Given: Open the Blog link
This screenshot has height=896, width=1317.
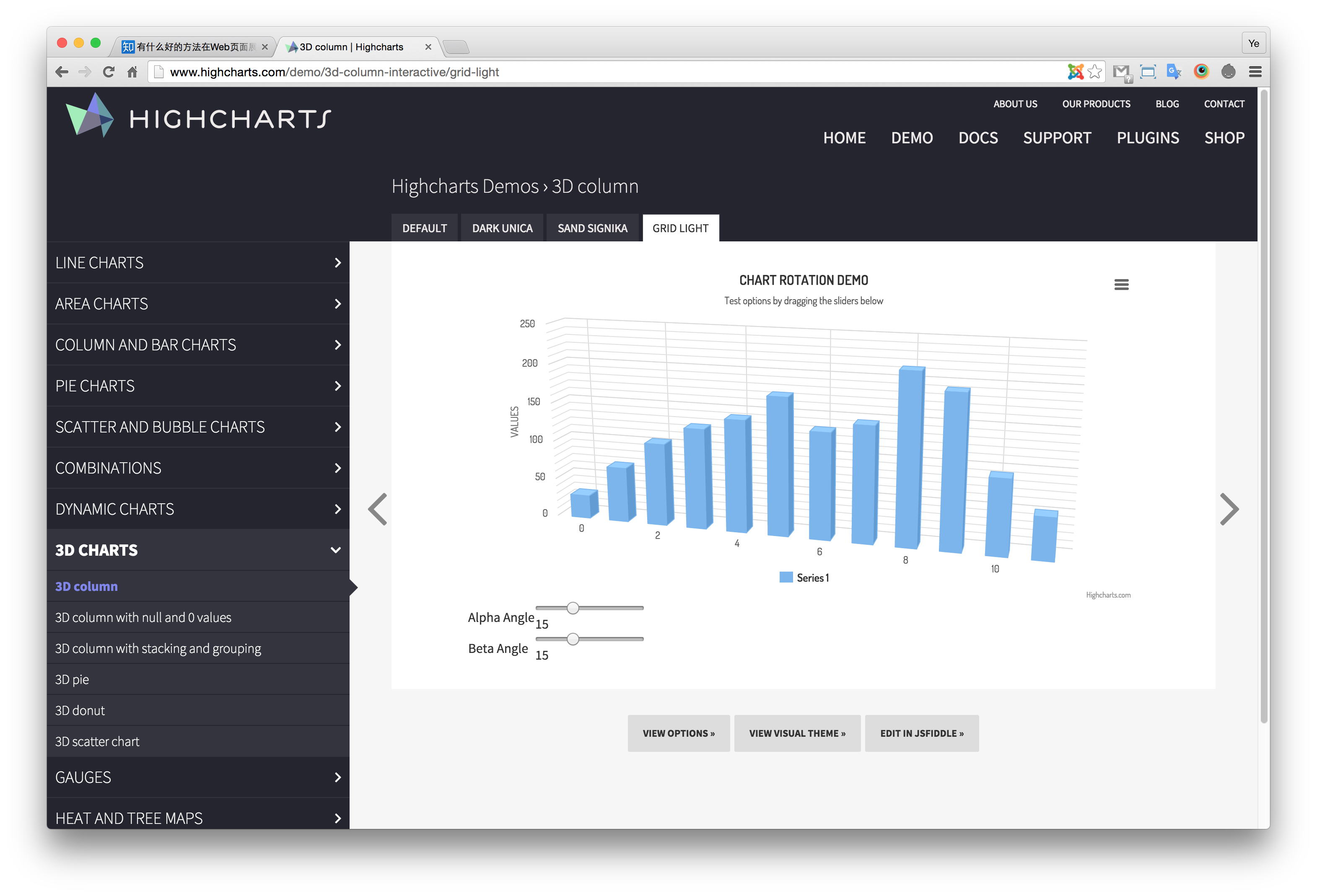Looking at the screenshot, I should [x=1167, y=104].
